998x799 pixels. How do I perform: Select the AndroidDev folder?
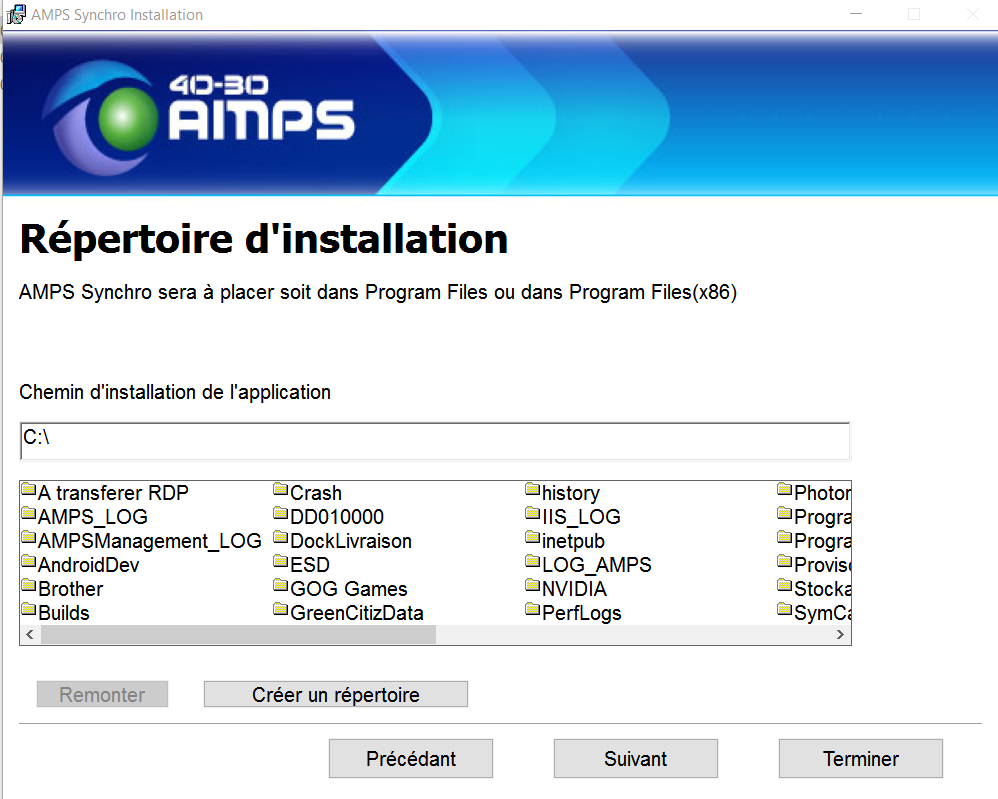point(88,565)
